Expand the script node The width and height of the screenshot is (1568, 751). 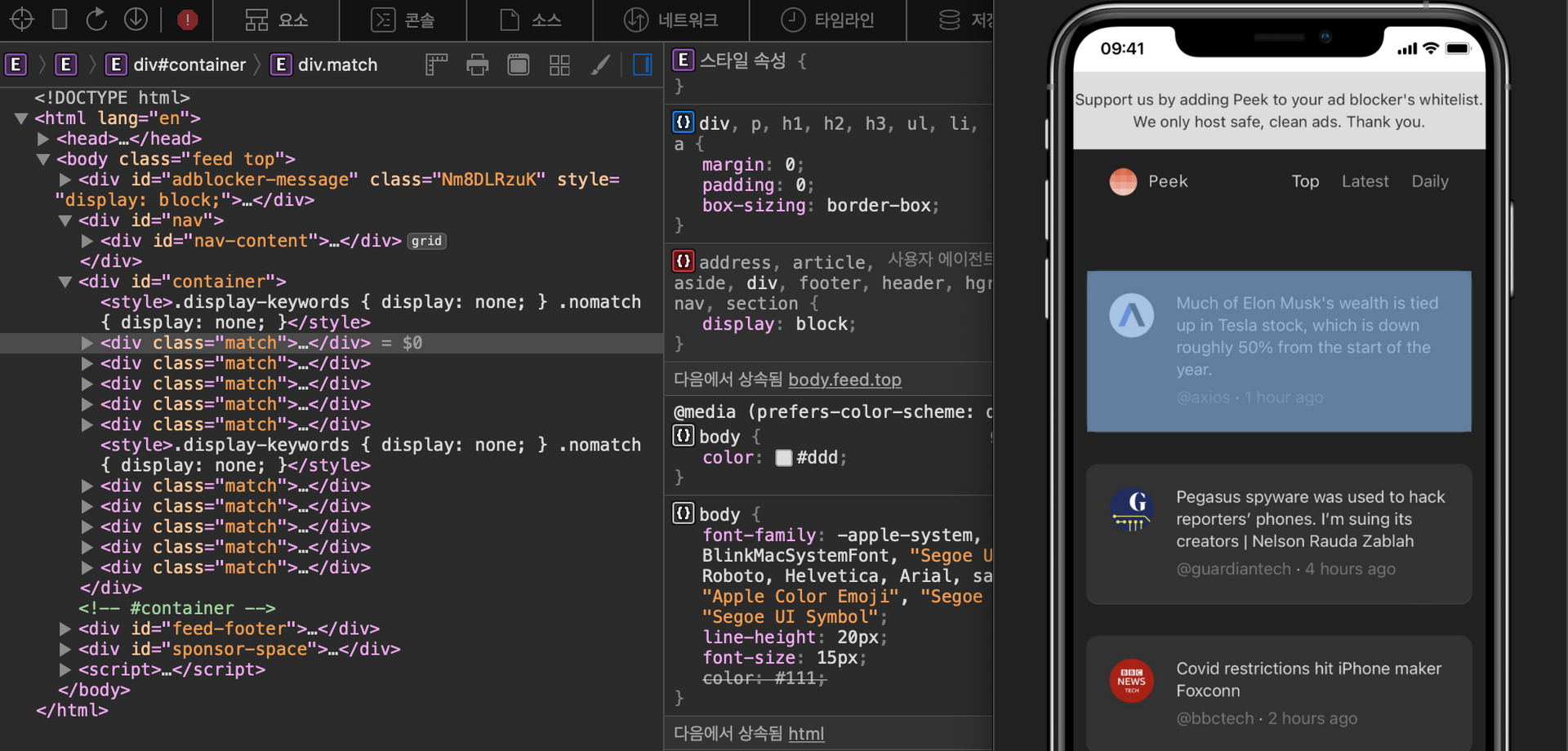[x=65, y=669]
